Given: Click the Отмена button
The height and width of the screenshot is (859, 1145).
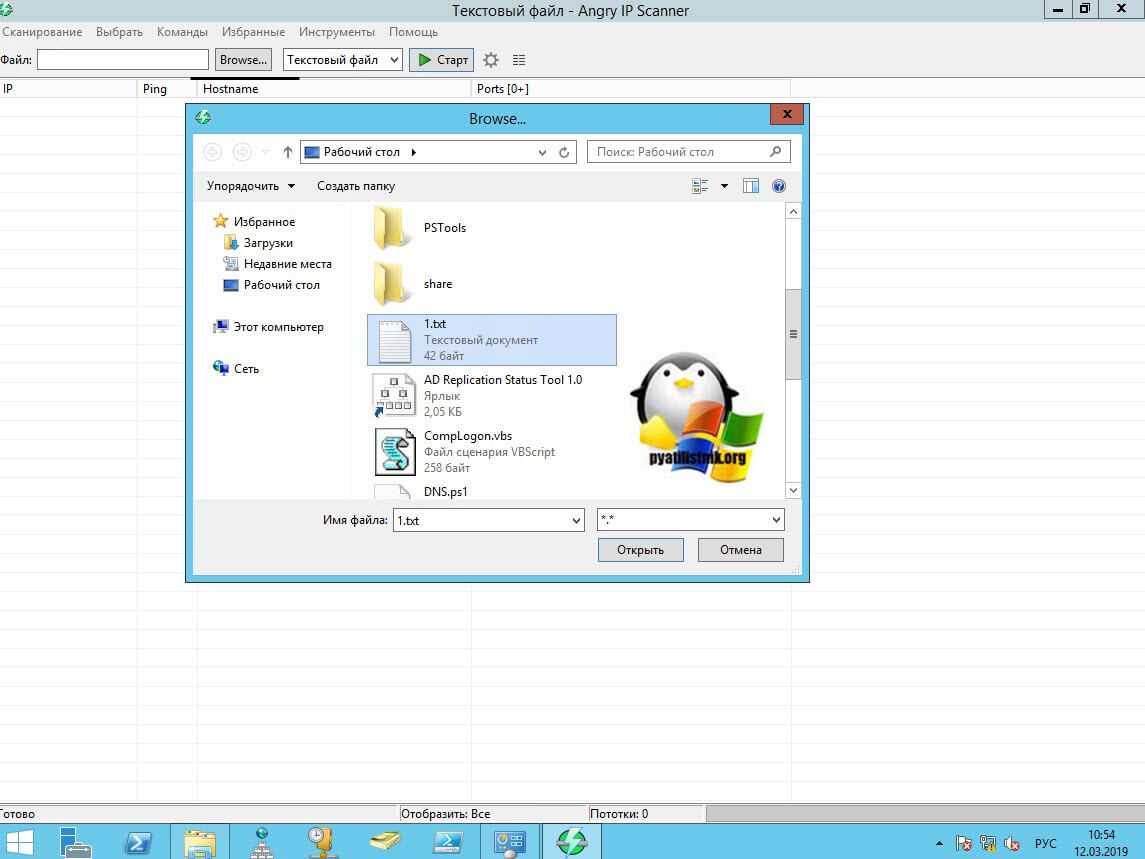Looking at the screenshot, I should point(740,550).
